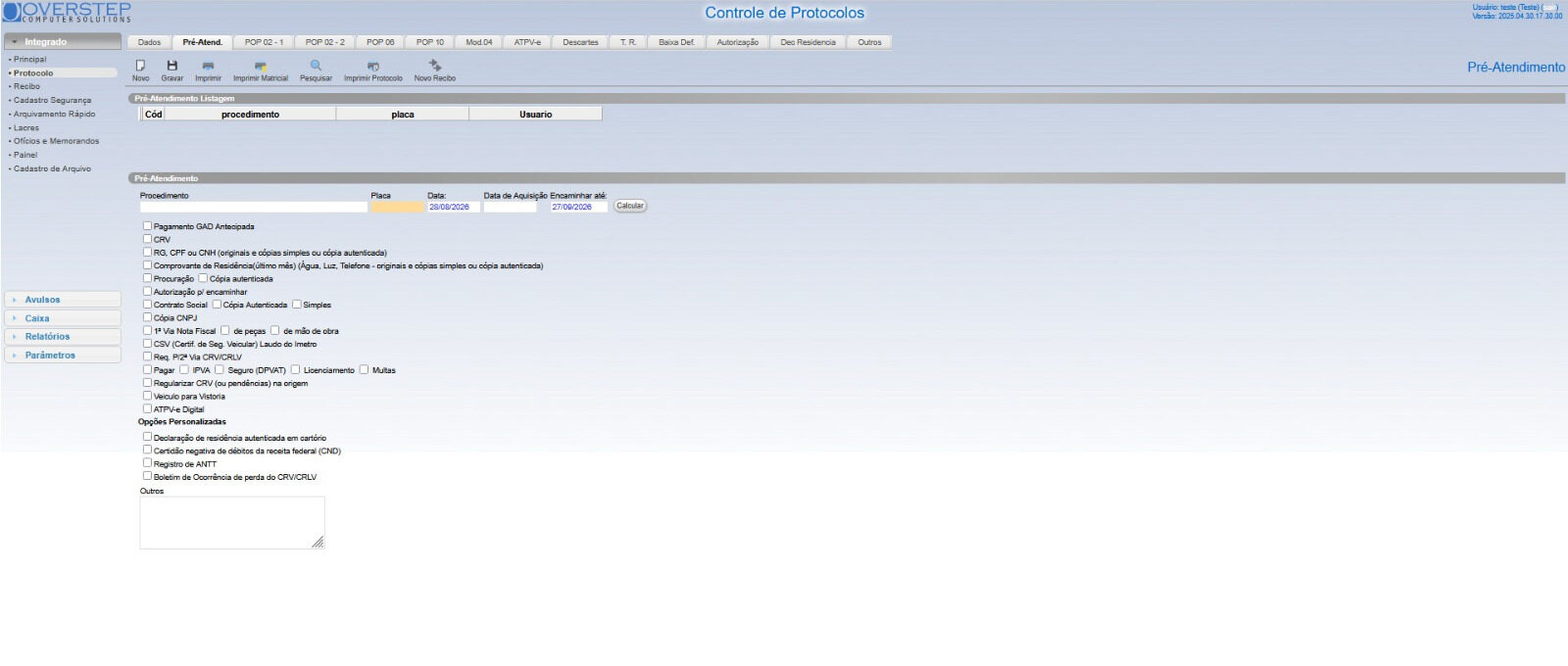
Task: Go to Recibo in the sidebar
Action: click(27, 86)
